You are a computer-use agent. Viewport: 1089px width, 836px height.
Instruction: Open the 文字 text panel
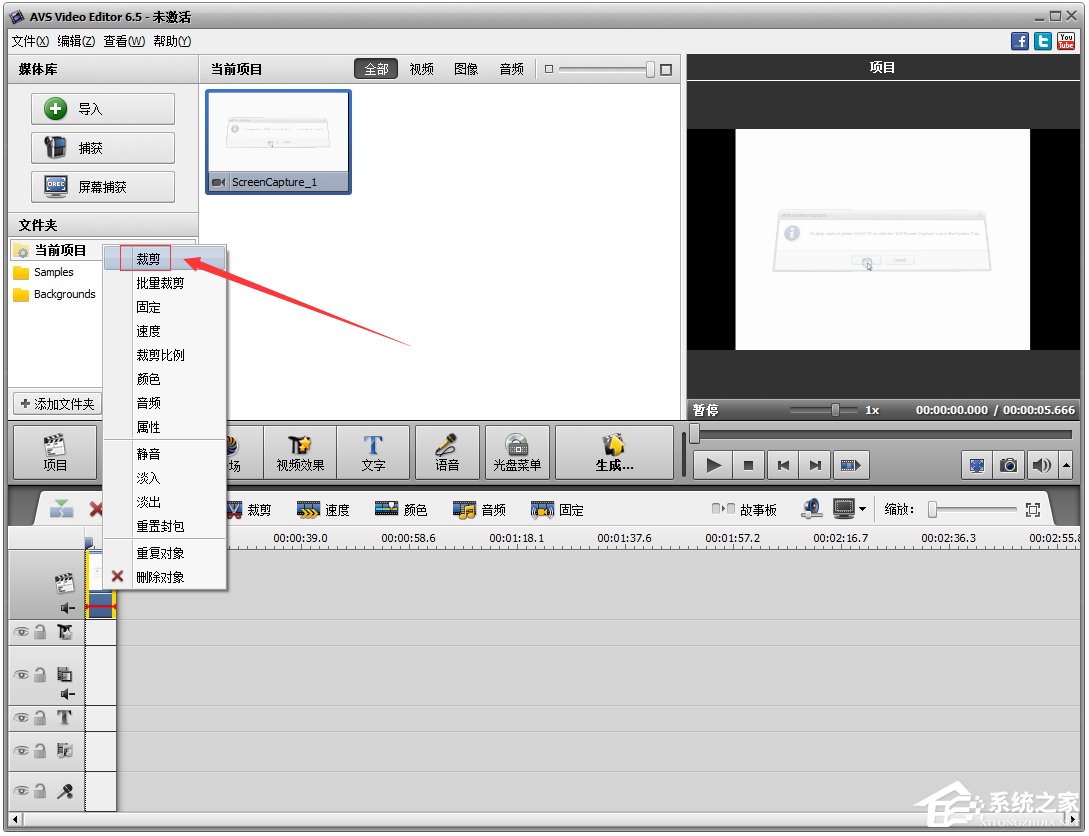(374, 453)
